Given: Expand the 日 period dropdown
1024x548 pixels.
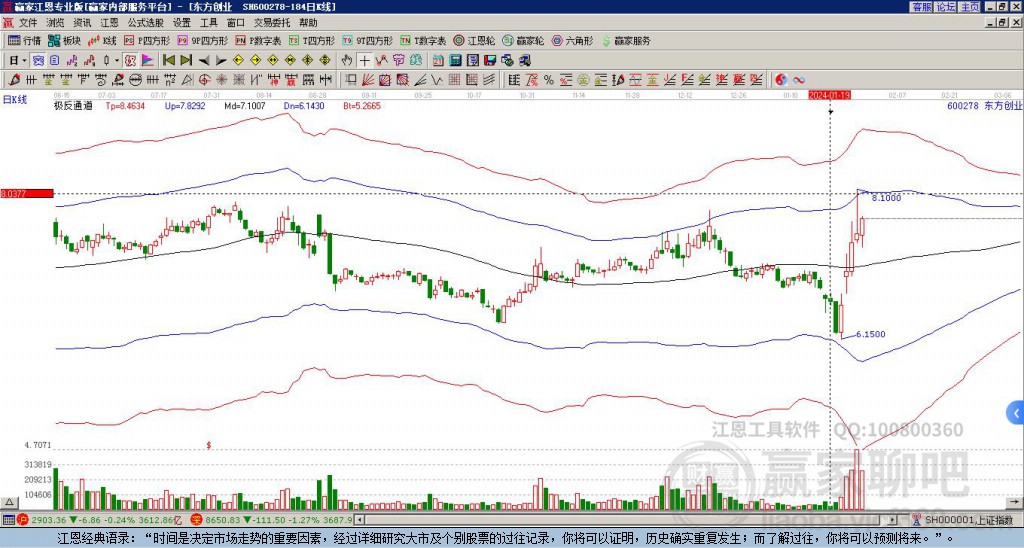Looking at the screenshot, I should (x=24, y=61).
